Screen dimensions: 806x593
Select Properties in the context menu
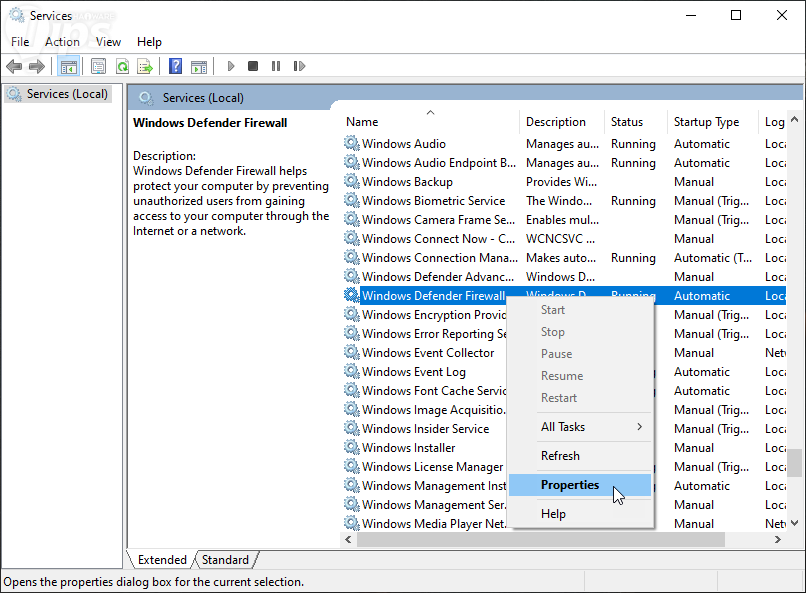(x=570, y=485)
